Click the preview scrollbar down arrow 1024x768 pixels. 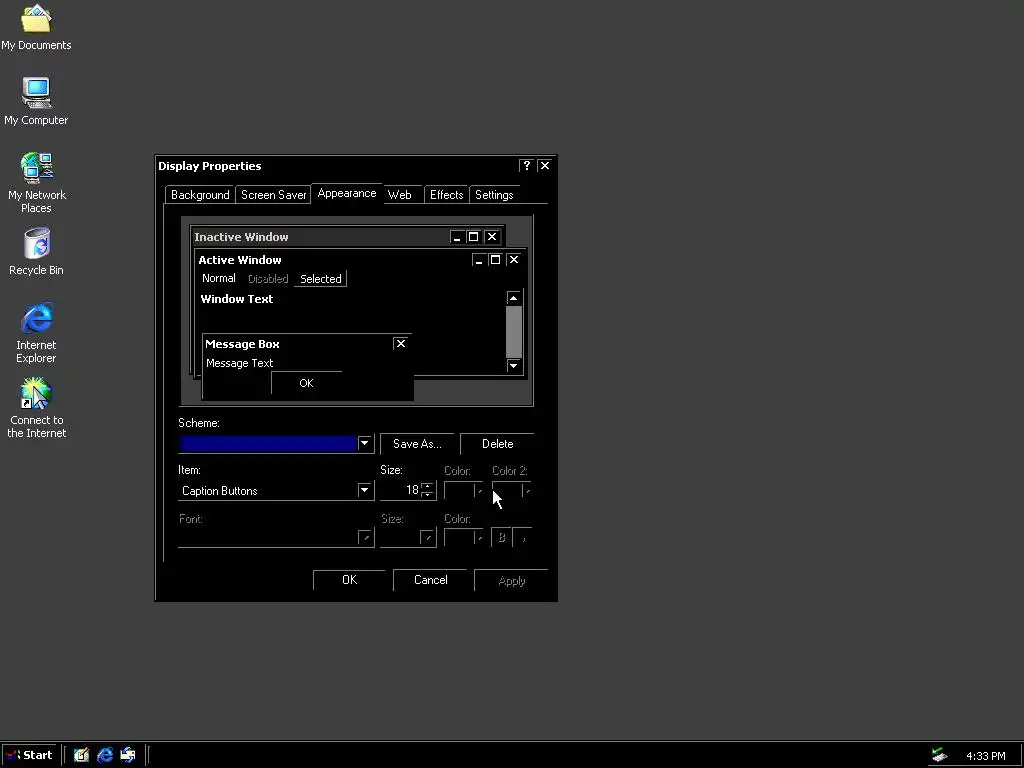pyautogui.click(x=514, y=365)
